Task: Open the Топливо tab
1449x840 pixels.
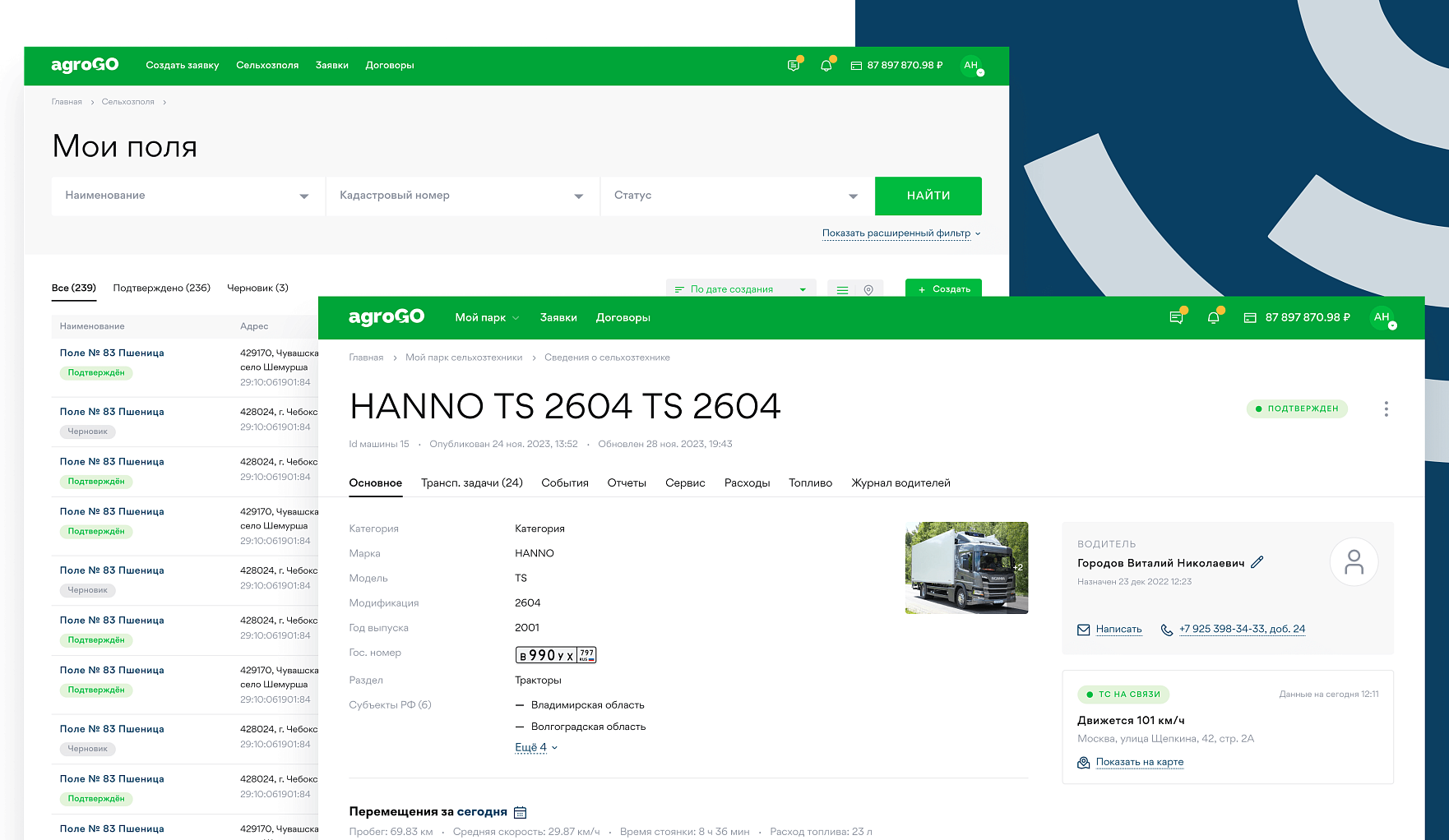Action: click(810, 483)
